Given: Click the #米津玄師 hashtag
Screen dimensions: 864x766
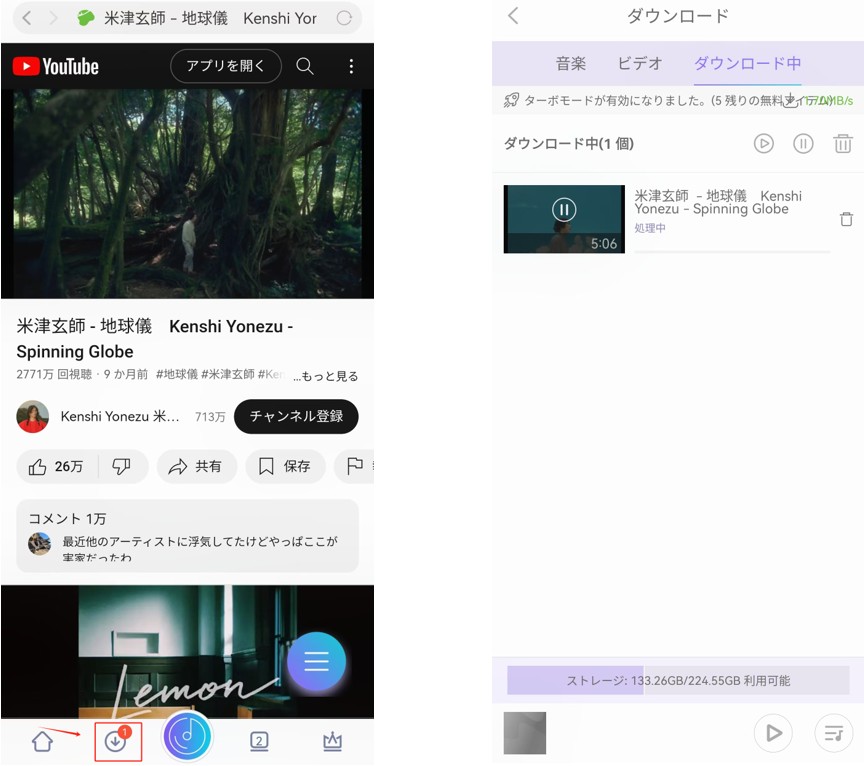Looking at the screenshot, I should [x=228, y=375].
